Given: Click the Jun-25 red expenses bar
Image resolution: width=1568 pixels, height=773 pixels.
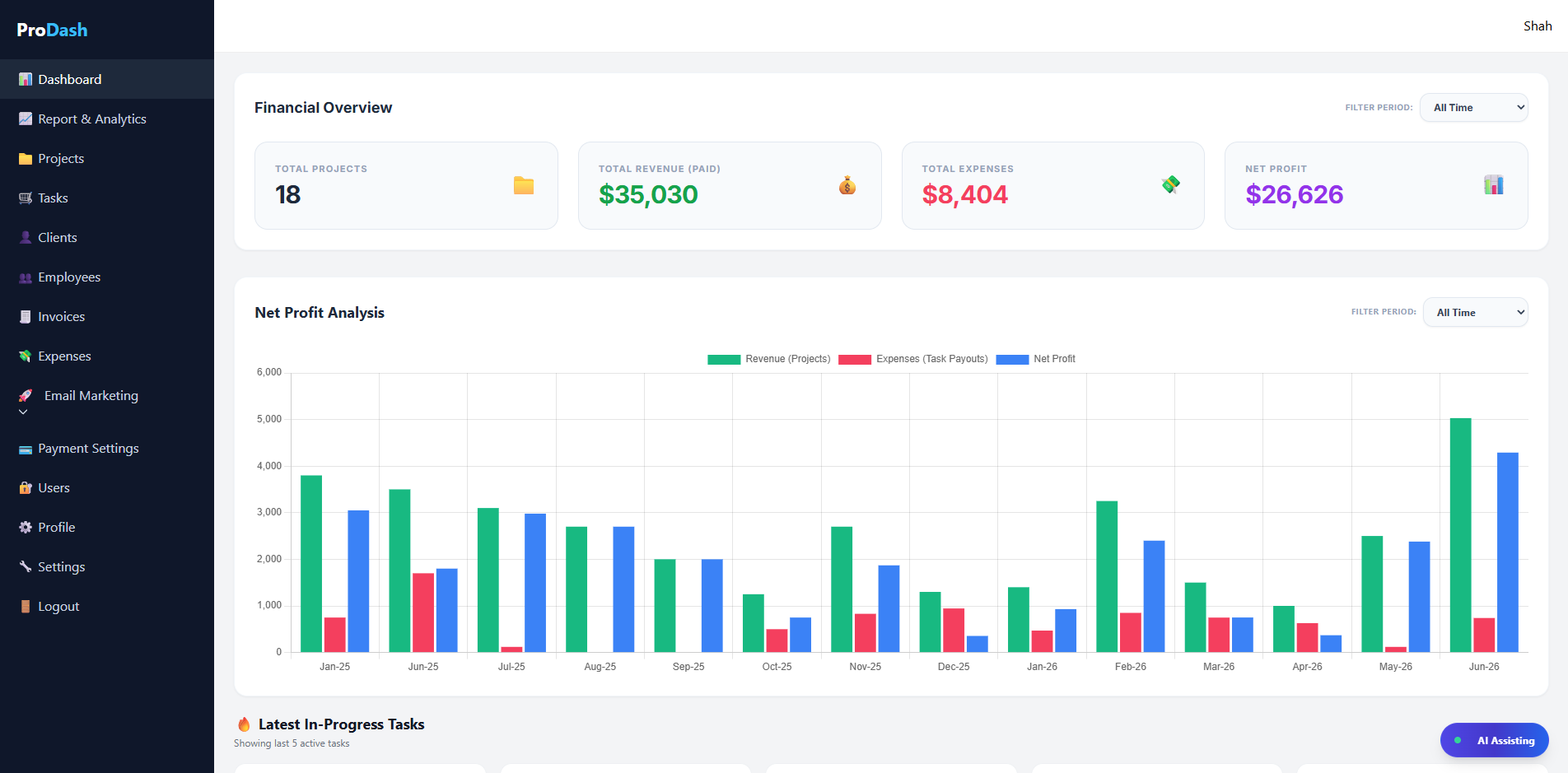Looking at the screenshot, I should [423, 612].
